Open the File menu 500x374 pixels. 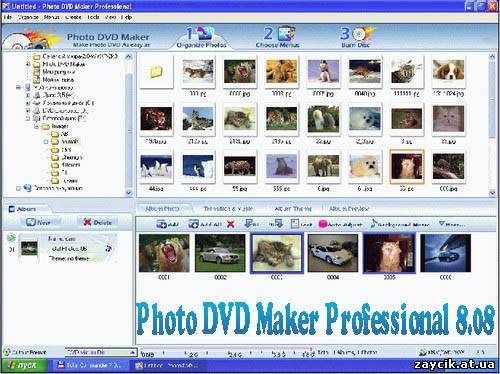(8, 17)
